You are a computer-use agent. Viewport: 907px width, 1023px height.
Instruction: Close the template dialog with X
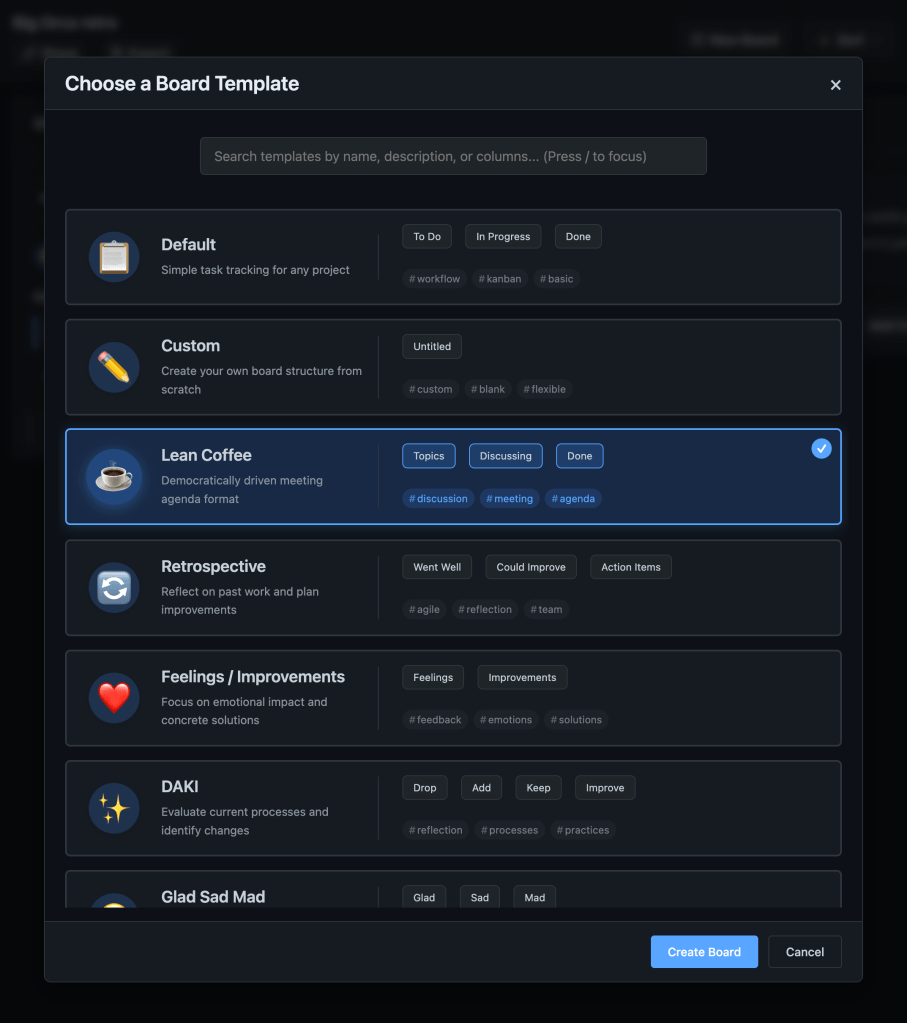click(835, 85)
